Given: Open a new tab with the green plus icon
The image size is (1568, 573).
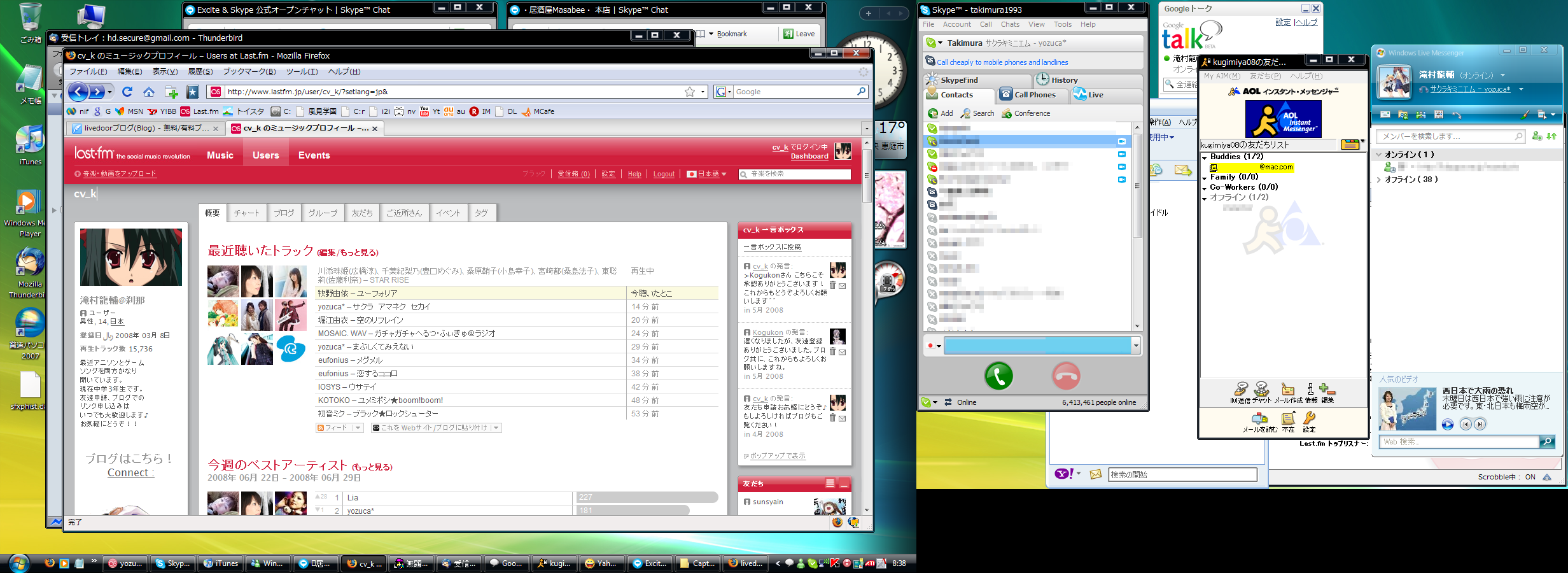Looking at the screenshot, I should pyautogui.click(x=171, y=92).
